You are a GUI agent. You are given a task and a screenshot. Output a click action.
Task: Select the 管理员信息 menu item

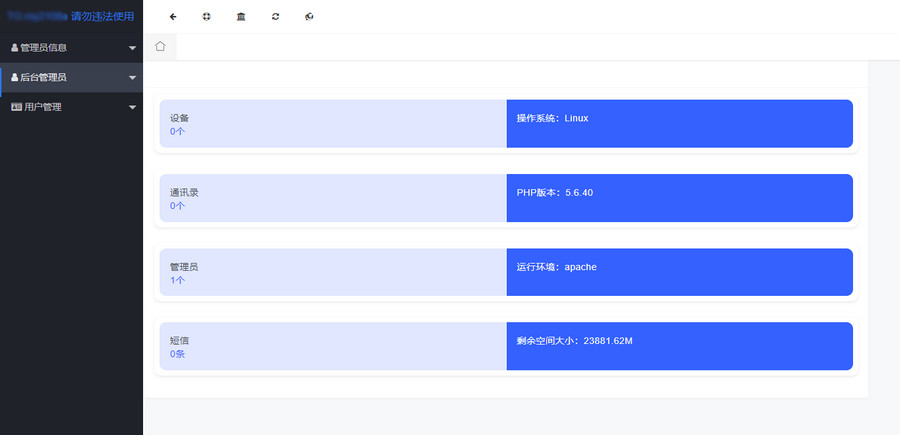tap(44, 48)
